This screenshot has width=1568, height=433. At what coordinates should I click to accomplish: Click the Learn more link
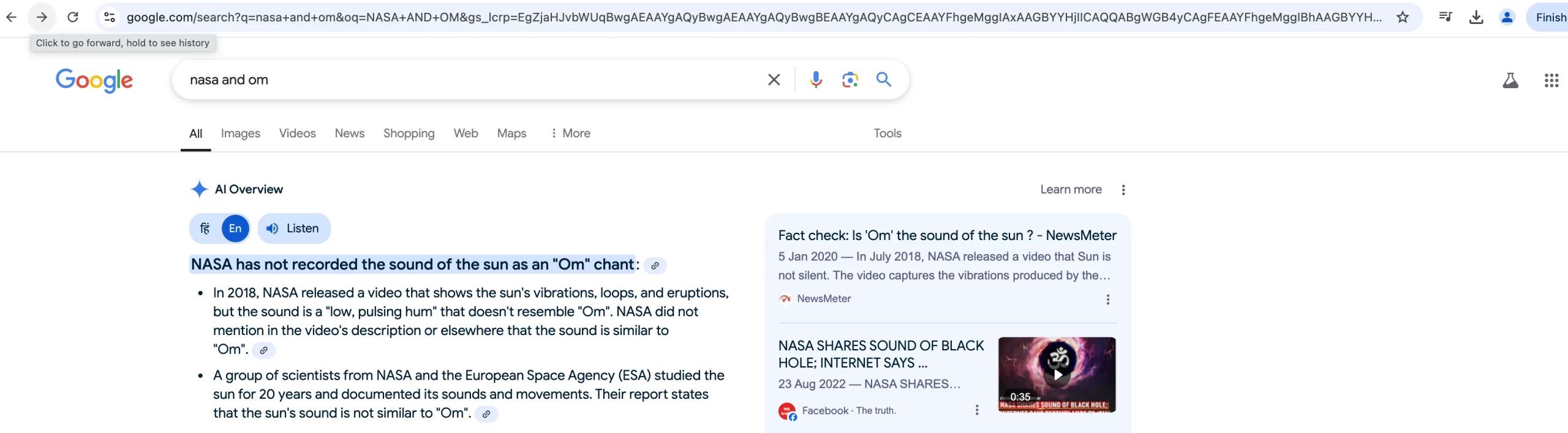1071,190
